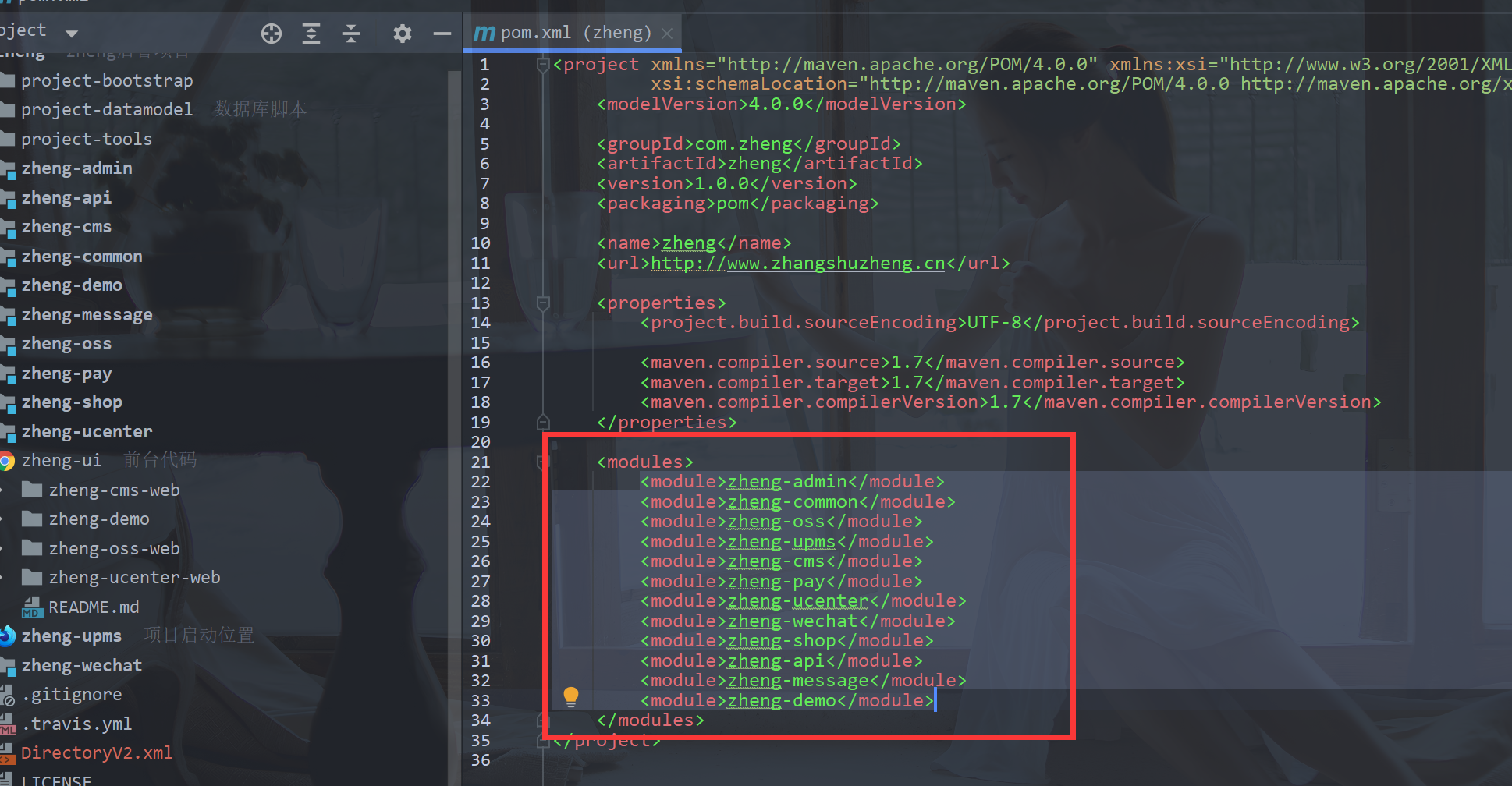Click the collapse all icon in project toolbar

pyautogui.click(x=351, y=34)
